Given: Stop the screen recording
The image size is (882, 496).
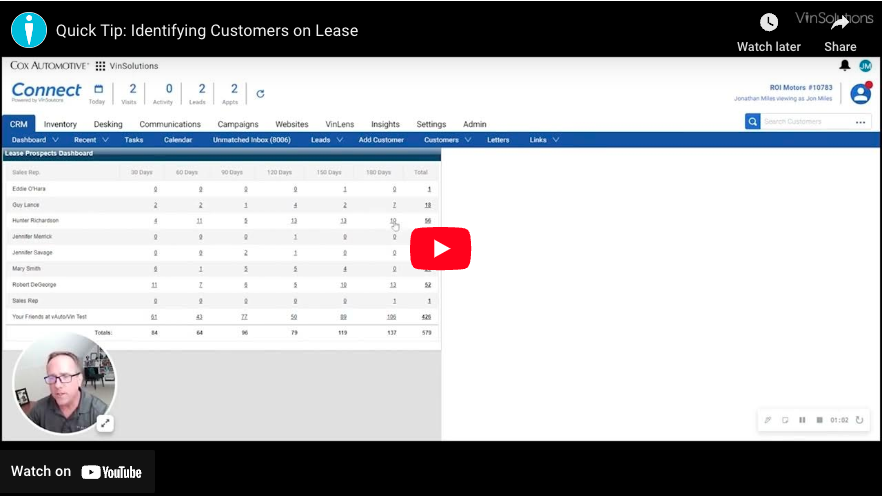Looking at the screenshot, I should coord(819,420).
